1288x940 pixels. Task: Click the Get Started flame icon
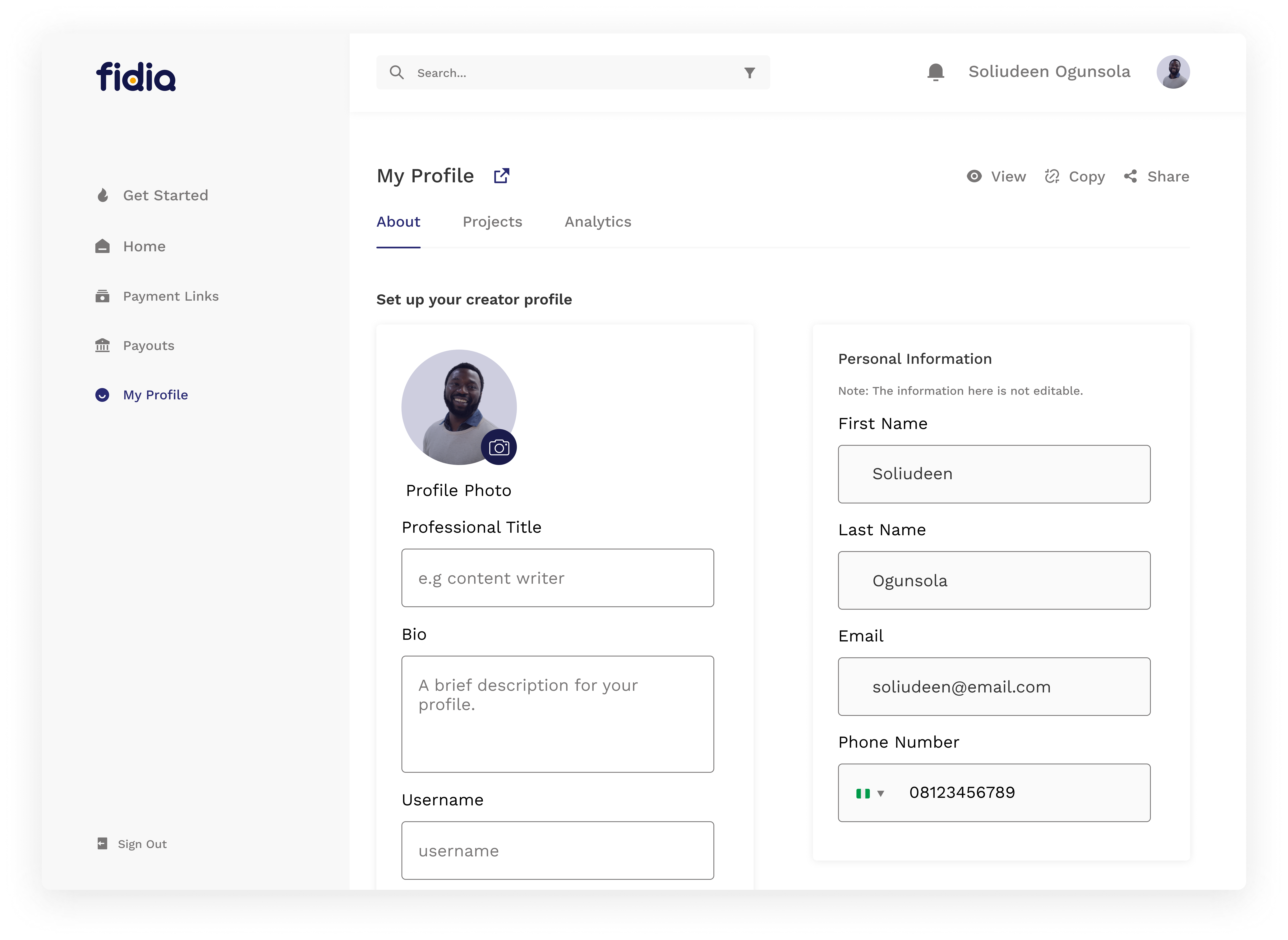point(102,195)
